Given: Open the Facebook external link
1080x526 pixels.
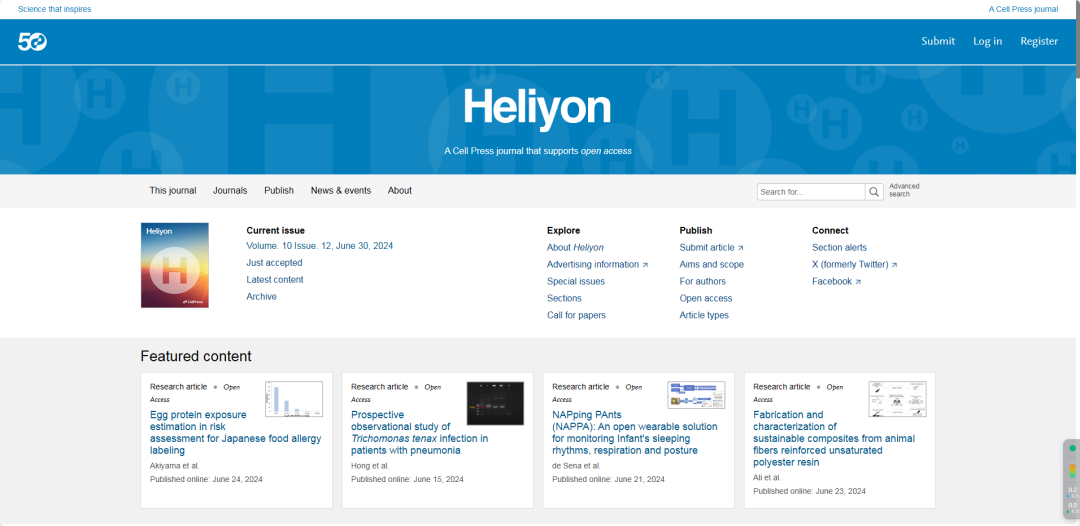Looking at the screenshot, I should click(836, 282).
